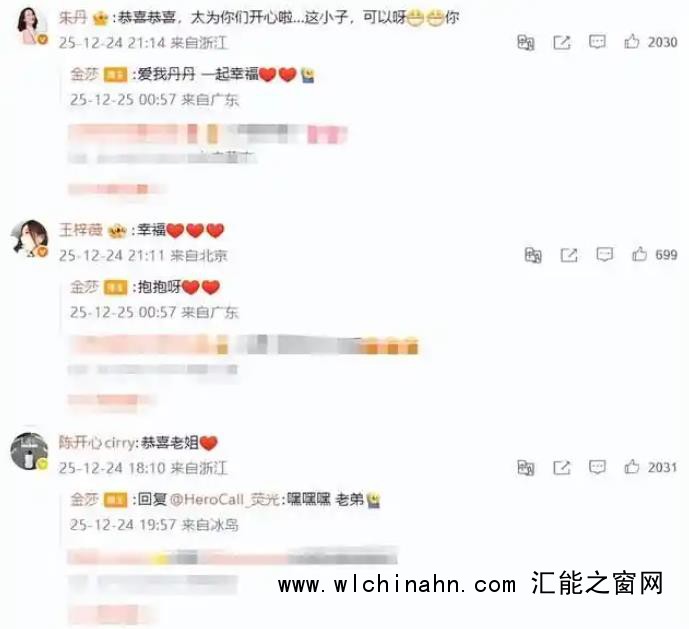Forward 陈开心cirry's comment
Image resolution: width=689 pixels, height=629 pixels.
tap(562, 468)
